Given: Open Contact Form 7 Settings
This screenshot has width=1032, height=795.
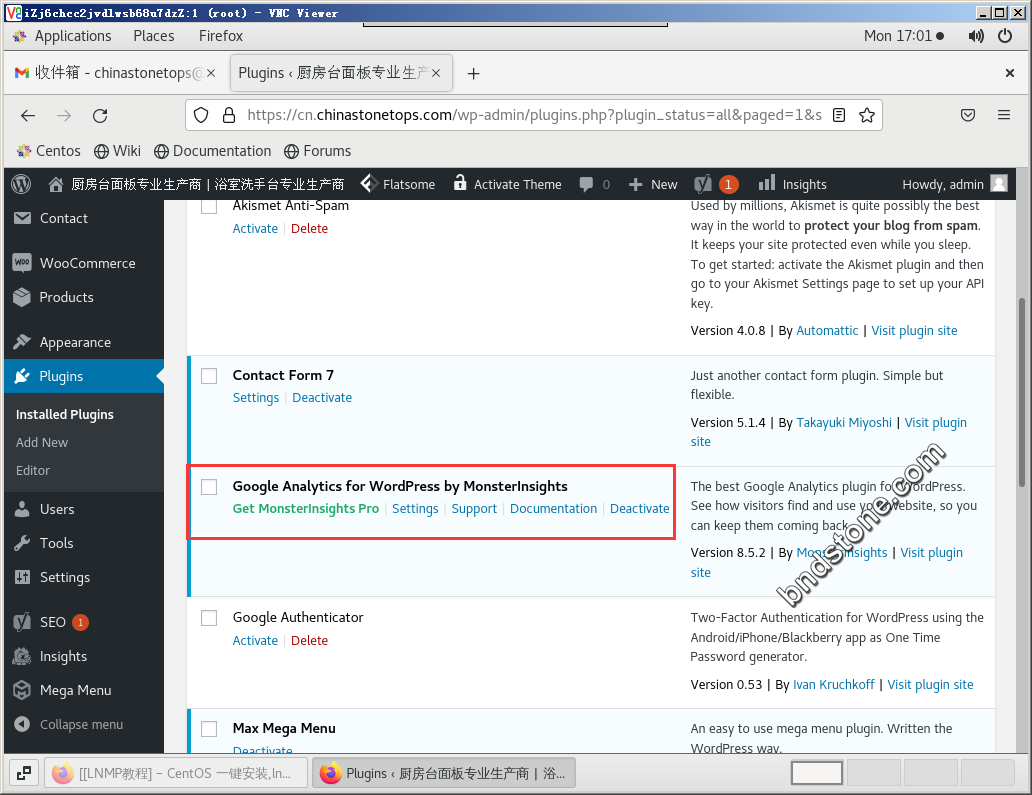Looking at the screenshot, I should pos(256,398).
